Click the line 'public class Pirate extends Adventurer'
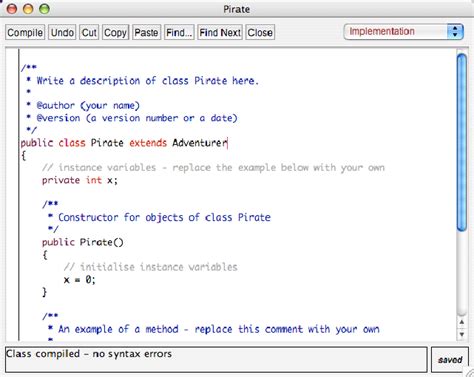The width and height of the screenshot is (474, 377). 124,143
